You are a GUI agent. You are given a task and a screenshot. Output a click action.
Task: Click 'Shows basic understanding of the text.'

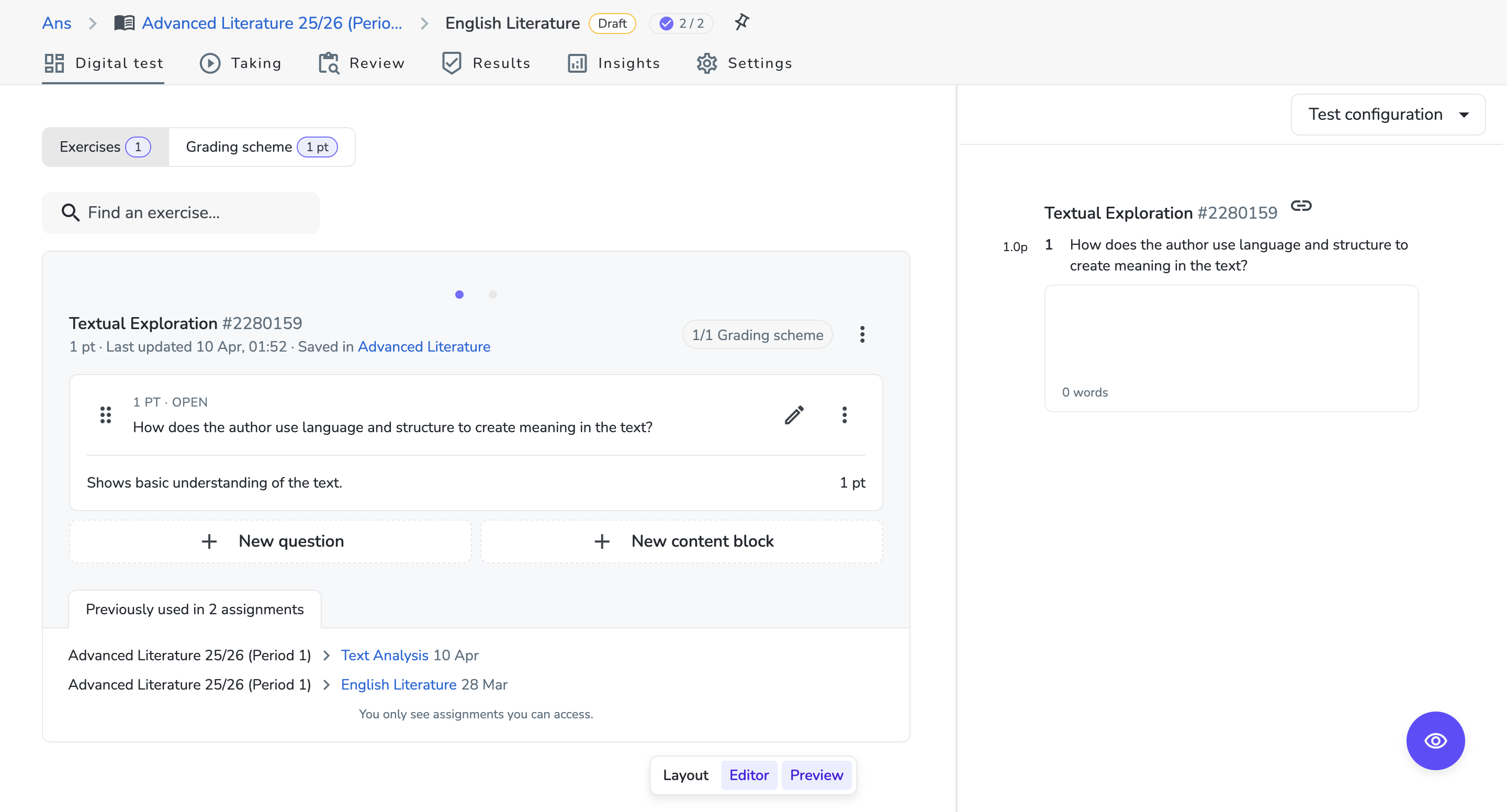coord(215,483)
